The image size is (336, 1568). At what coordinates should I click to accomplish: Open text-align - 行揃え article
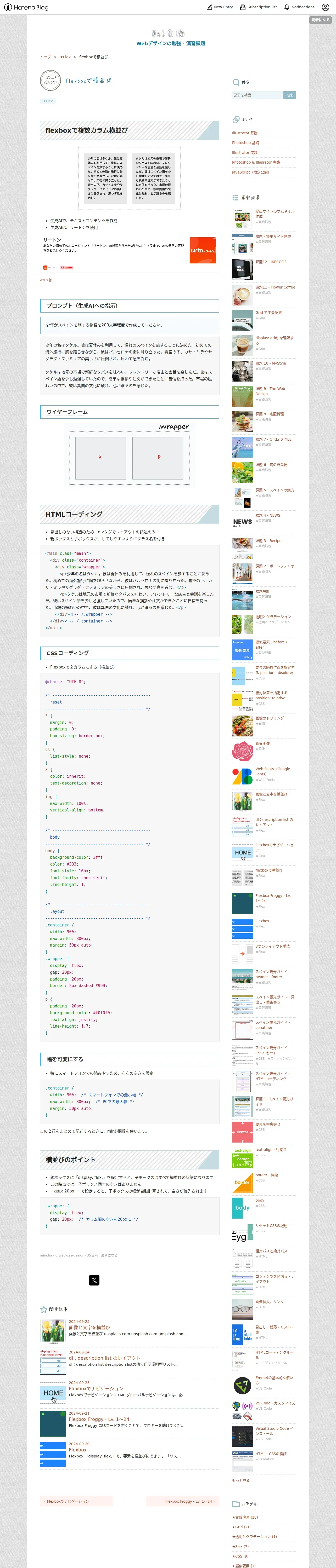point(271,1150)
